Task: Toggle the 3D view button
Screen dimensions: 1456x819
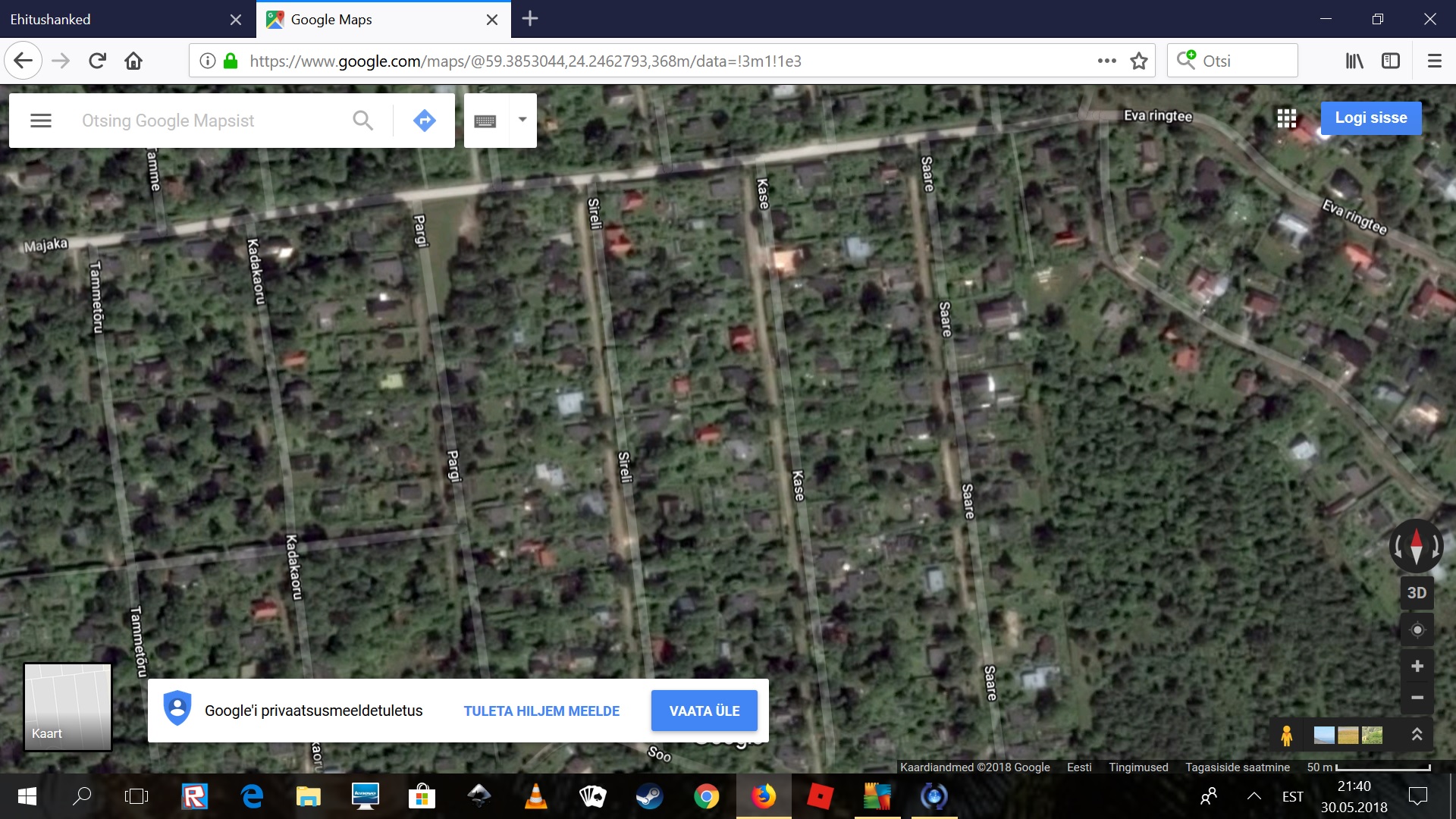Action: (1417, 593)
